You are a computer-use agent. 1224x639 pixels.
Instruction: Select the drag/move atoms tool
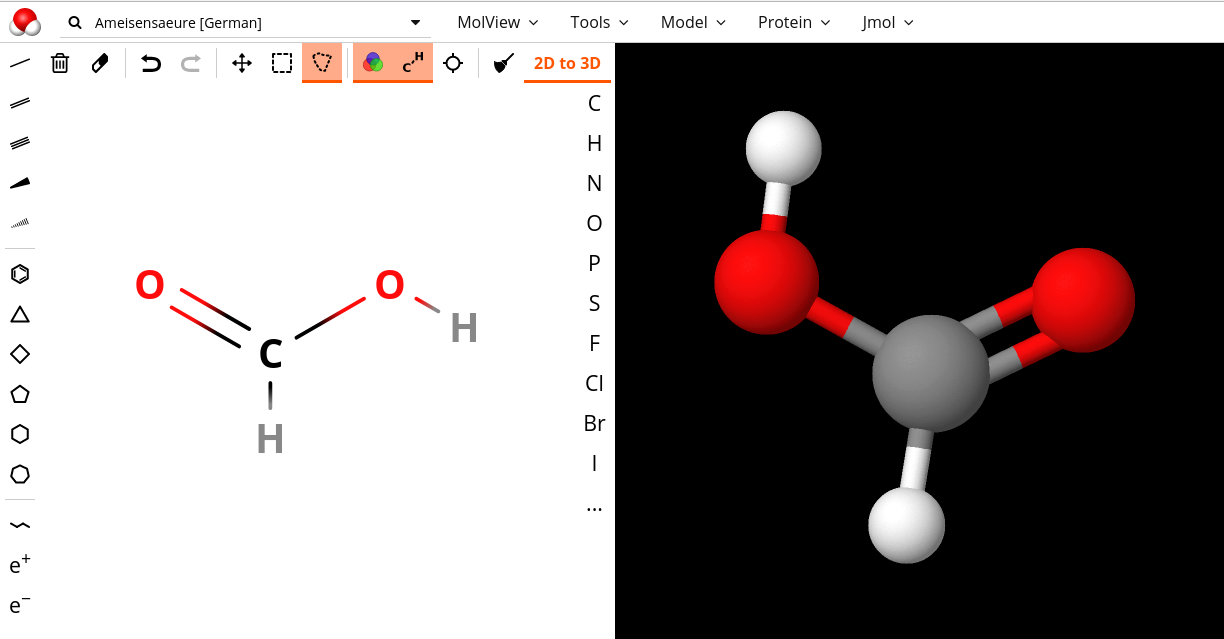coord(242,63)
